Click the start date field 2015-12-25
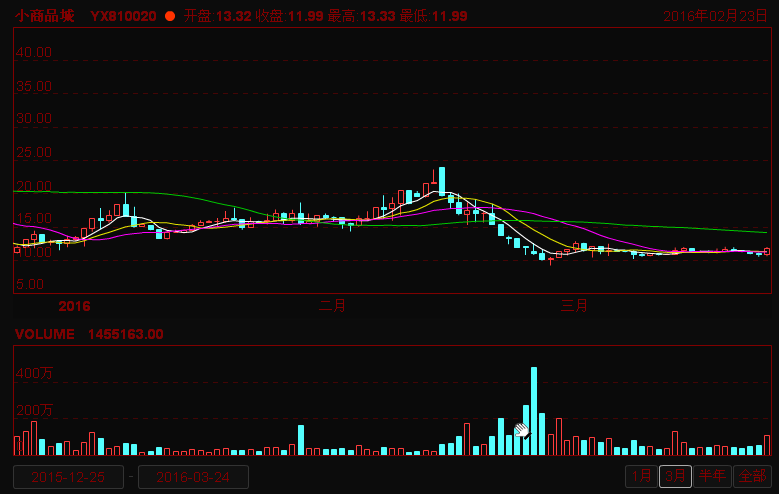The image size is (779, 494). tap(68, 477)
